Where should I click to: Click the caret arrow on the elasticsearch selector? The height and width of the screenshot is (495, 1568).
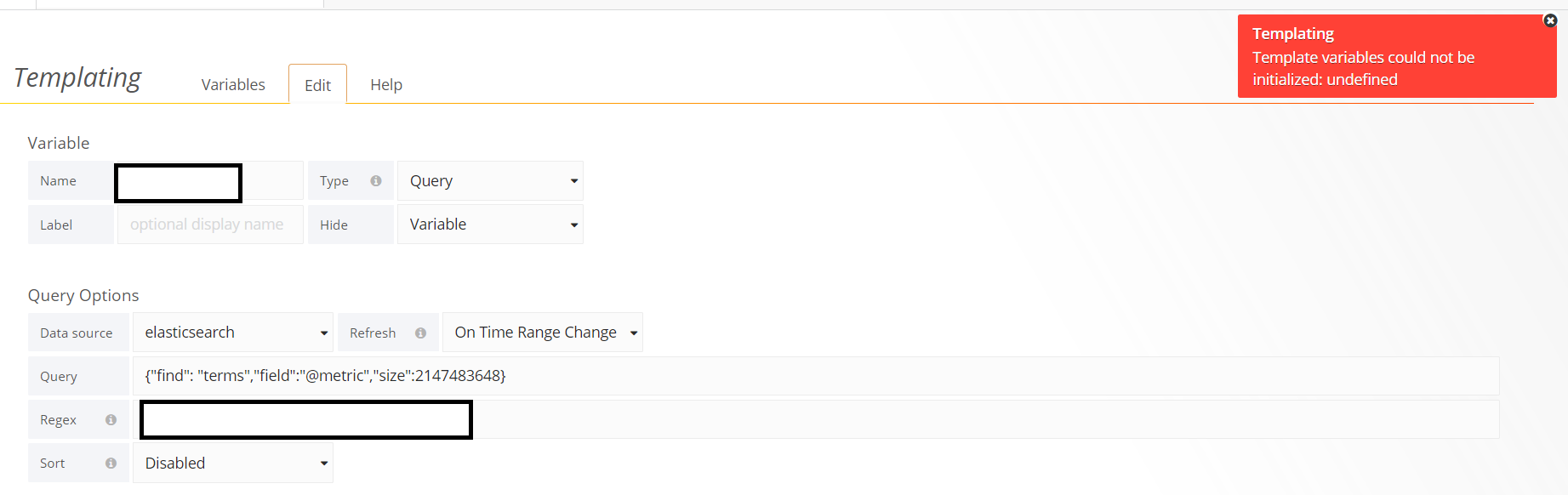click(x=323, y=333)
